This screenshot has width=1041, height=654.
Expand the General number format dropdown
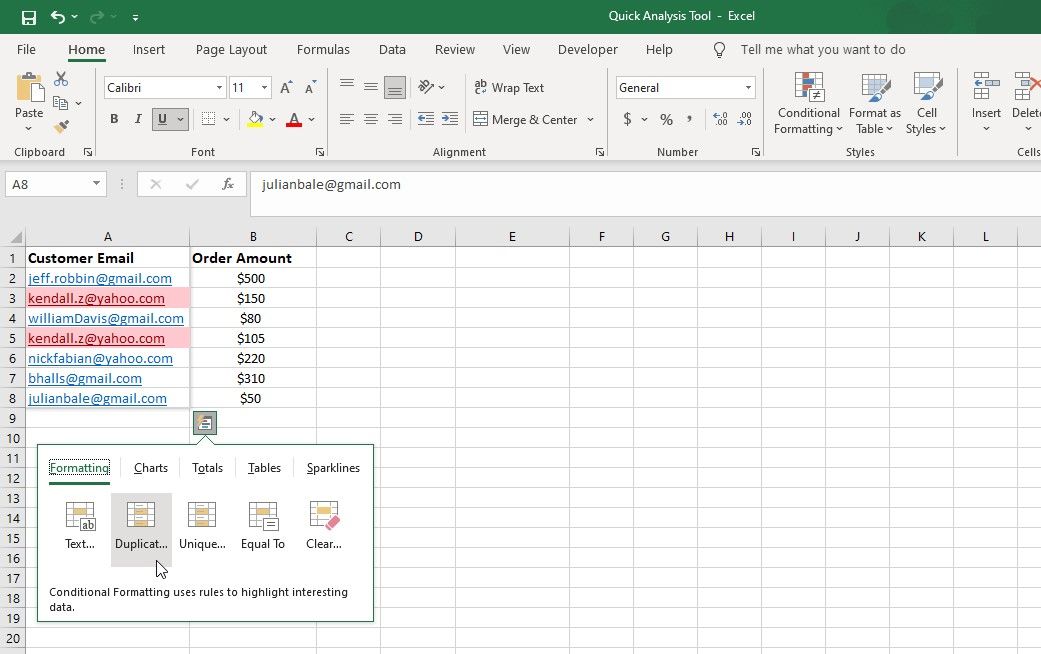[747, 88]
